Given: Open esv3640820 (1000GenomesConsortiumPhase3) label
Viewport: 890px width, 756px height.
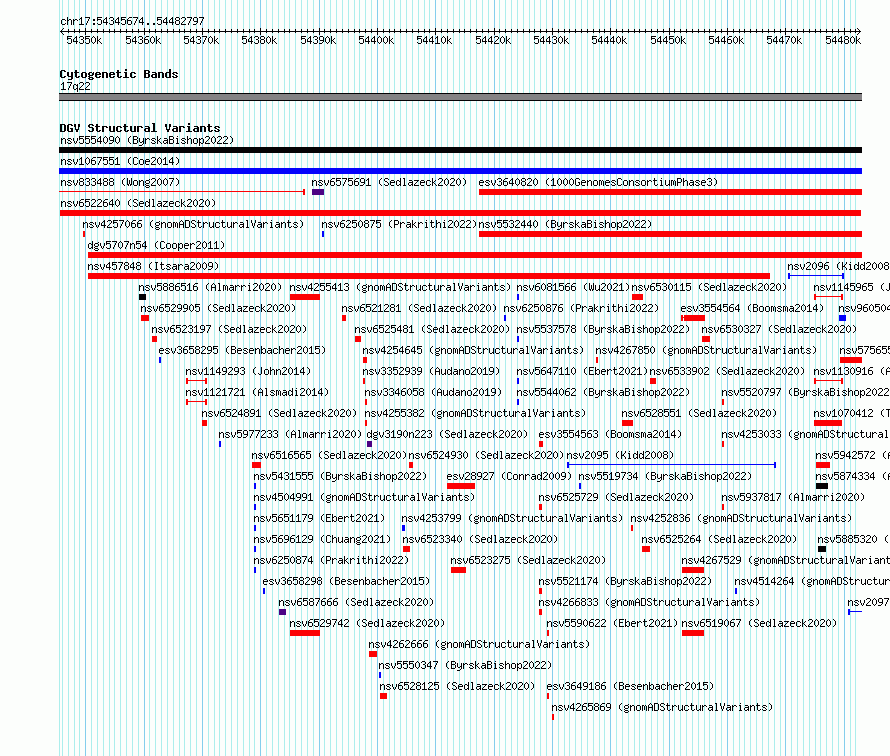Looking at the screenshot, I should pyautogui.click(x=598, y=182).
